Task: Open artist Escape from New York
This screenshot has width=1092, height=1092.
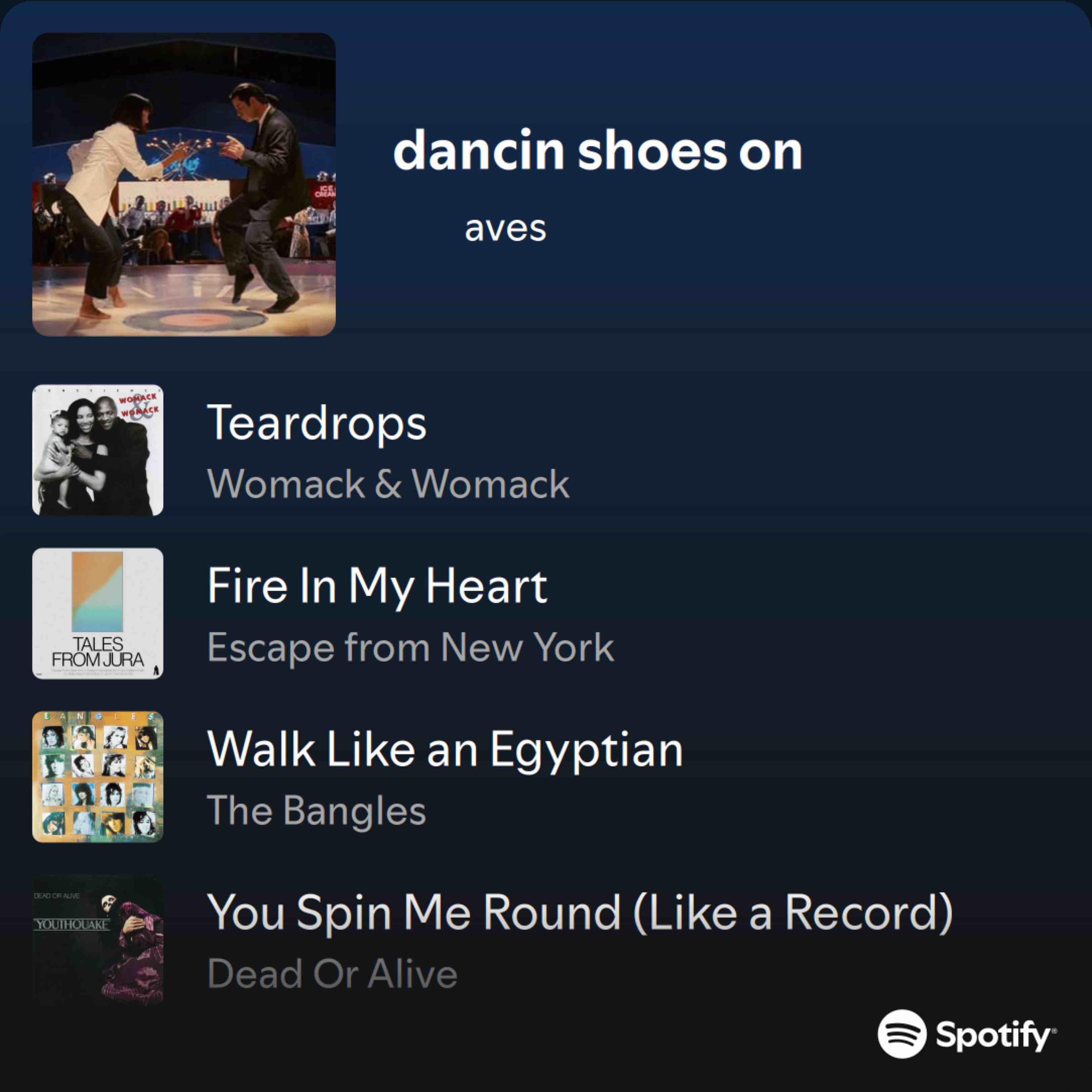Action: pyautogui.click(x=410, y=647)
